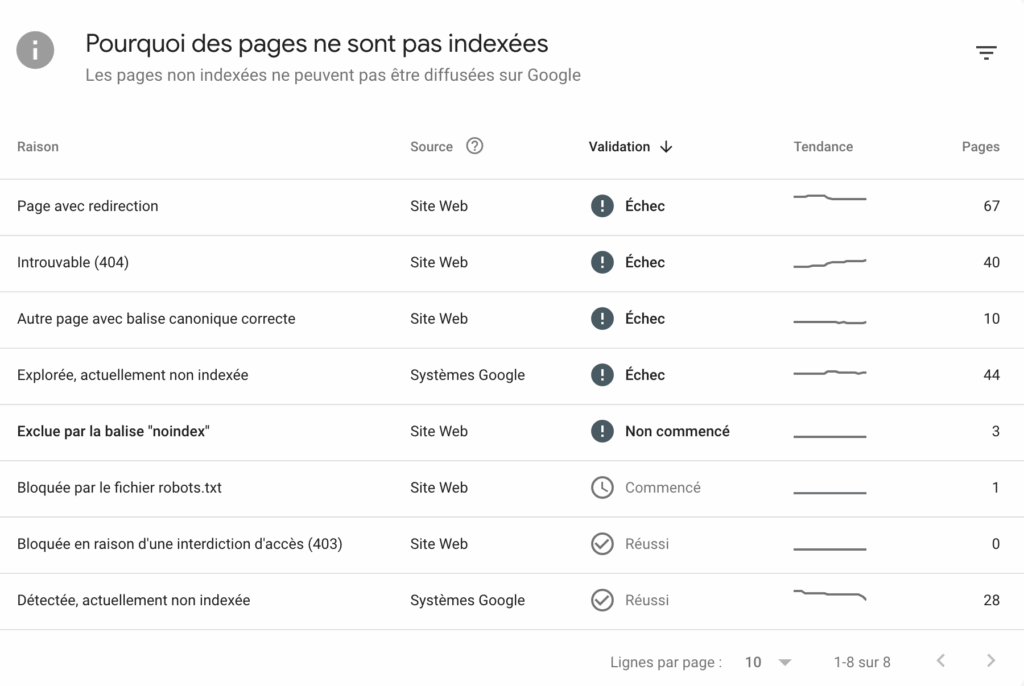Click the clock icon next to Commencé
The width and height of the screenshot is (1024, 686).
click(602, 488)
